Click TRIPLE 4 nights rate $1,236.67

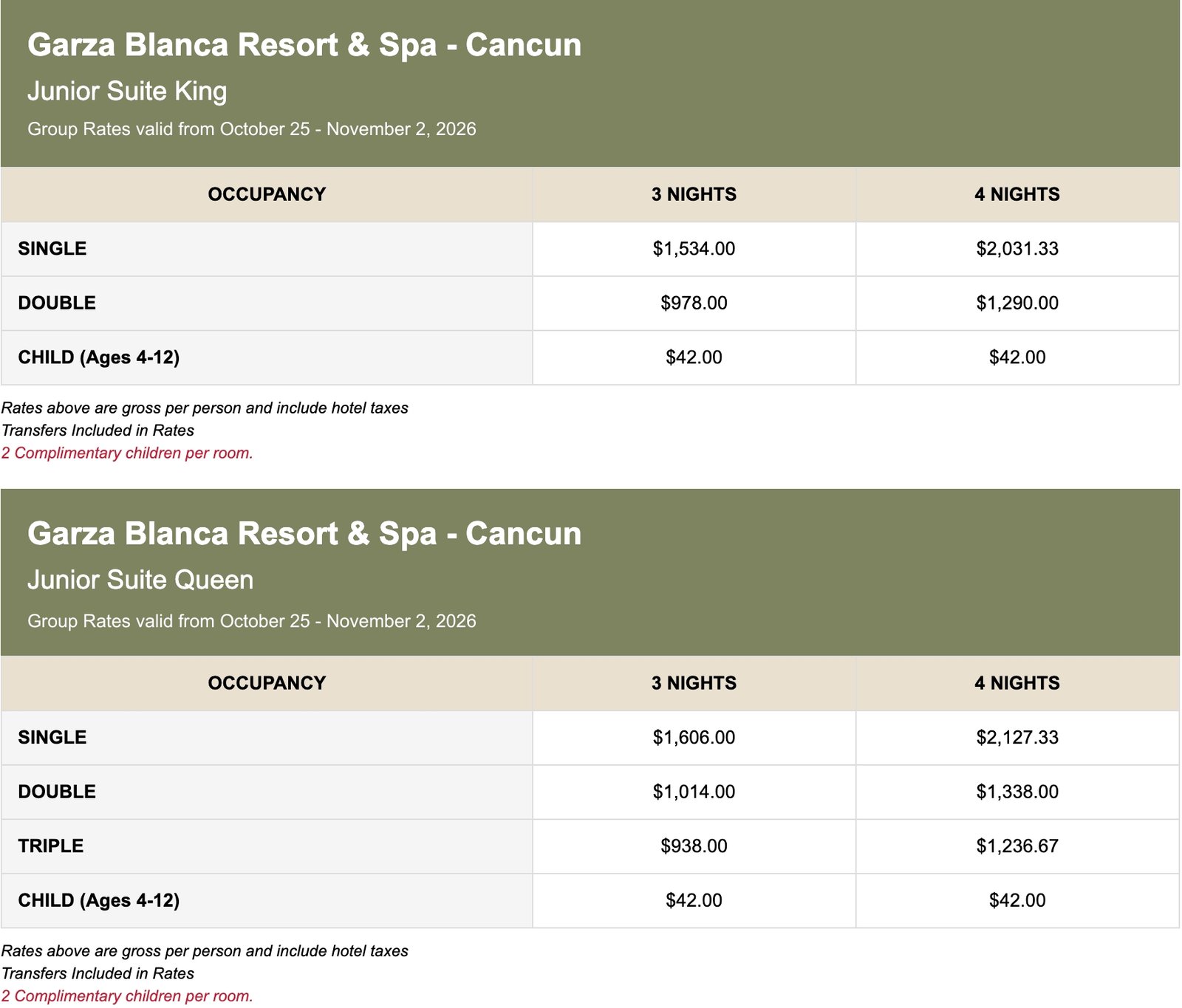(1017, 846)
